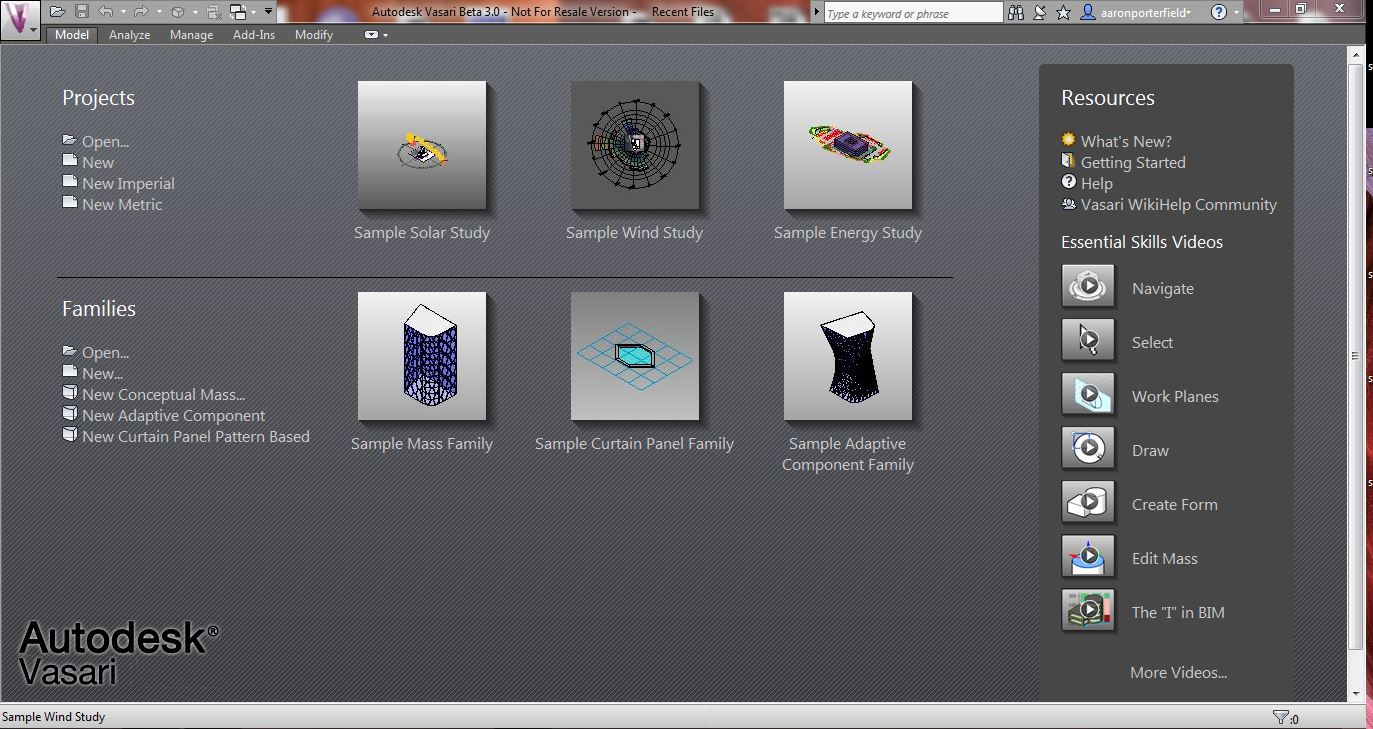Expand the Help menu dropdown arrow

pyautogui.click(x=1236, y=13)
